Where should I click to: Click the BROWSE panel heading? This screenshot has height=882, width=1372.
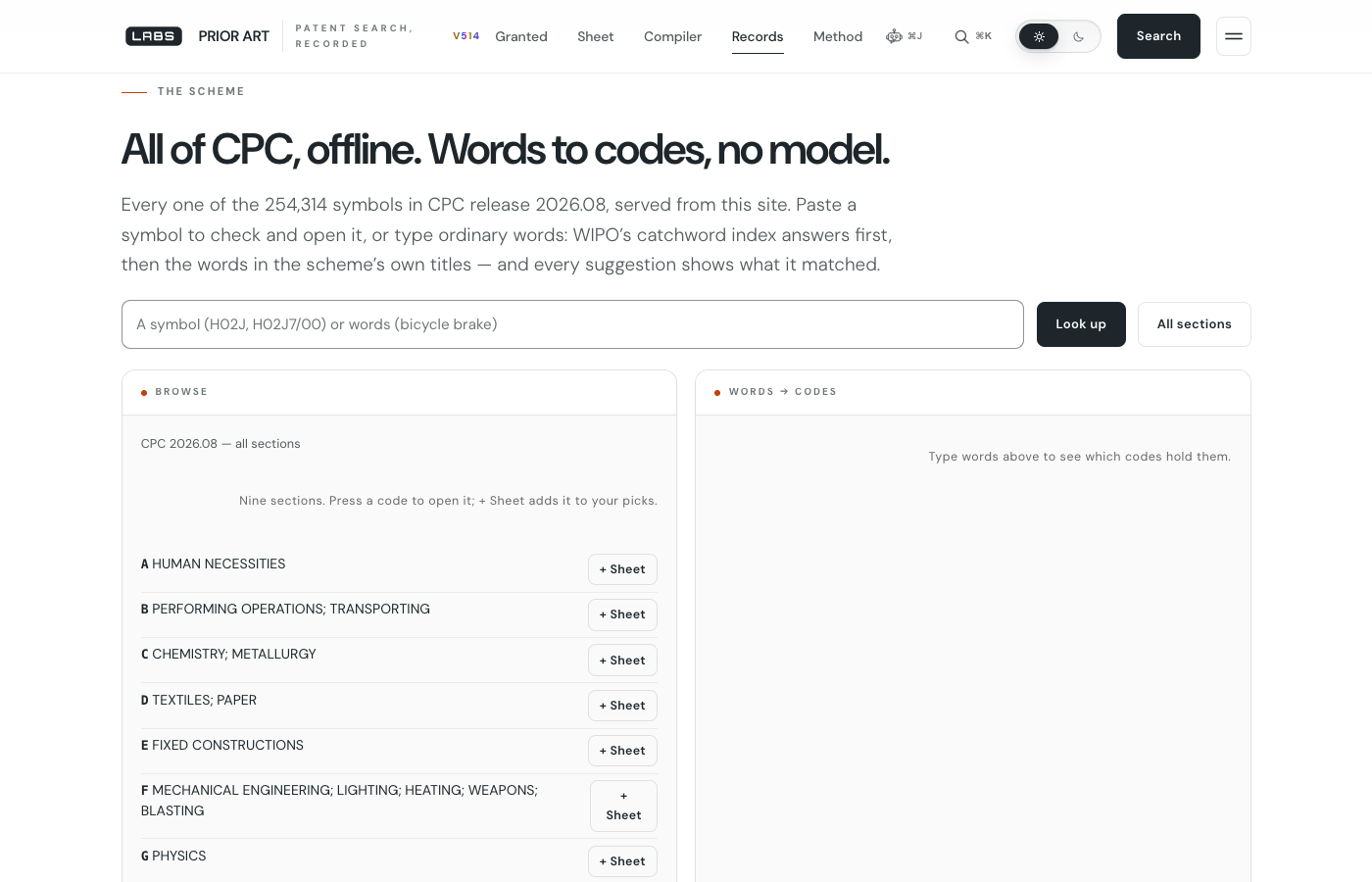(x=181, y=392)
